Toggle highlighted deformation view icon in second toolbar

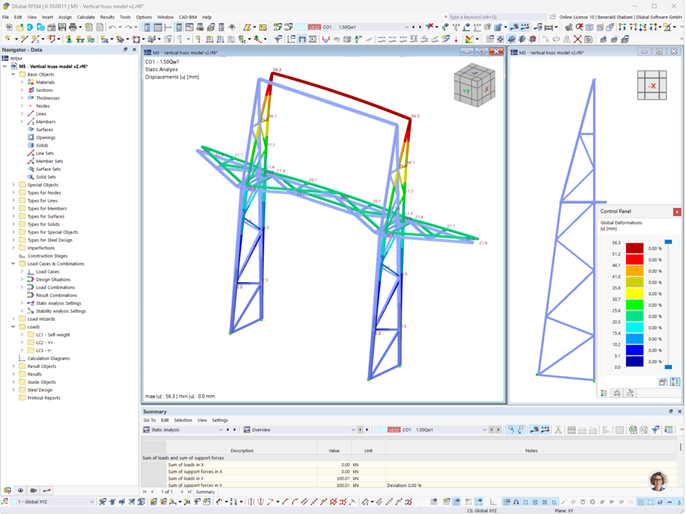coord(511,39)
